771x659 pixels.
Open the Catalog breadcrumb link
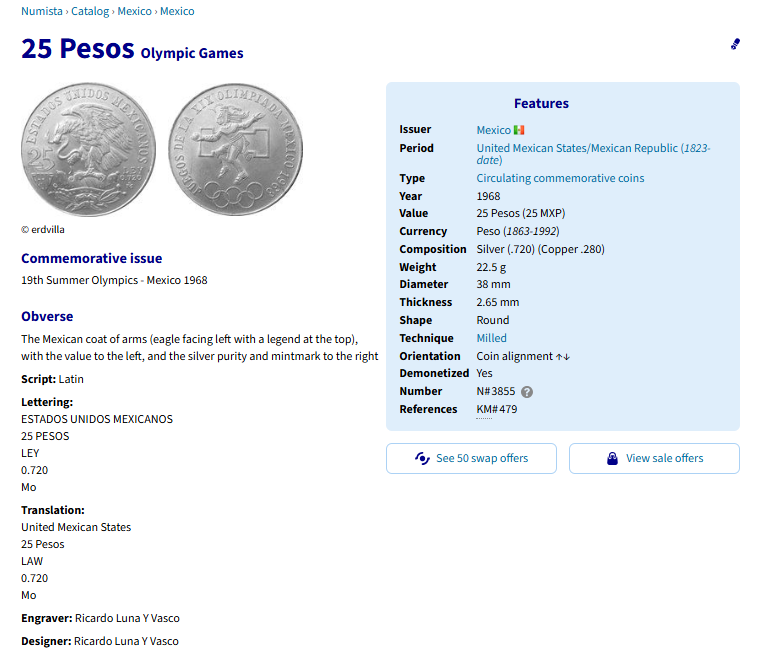click(x=92, y=12)
